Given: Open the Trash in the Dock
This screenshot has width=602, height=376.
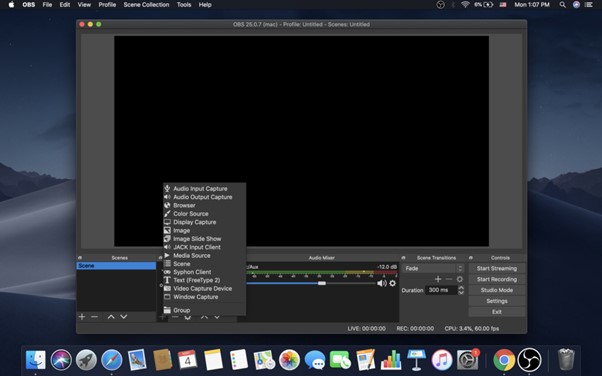Looking at the screenshot, I should 566,359.
